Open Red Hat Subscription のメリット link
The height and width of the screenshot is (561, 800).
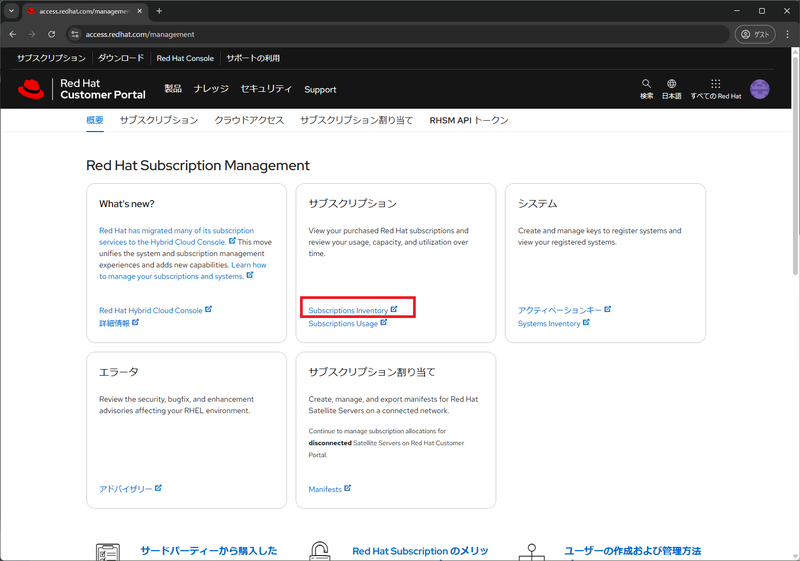click(420, 551)
